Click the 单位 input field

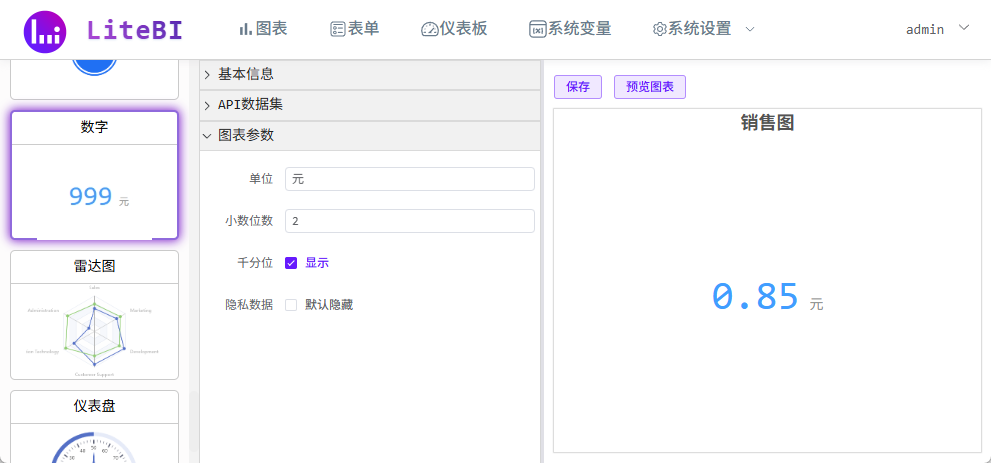(410, 179)
